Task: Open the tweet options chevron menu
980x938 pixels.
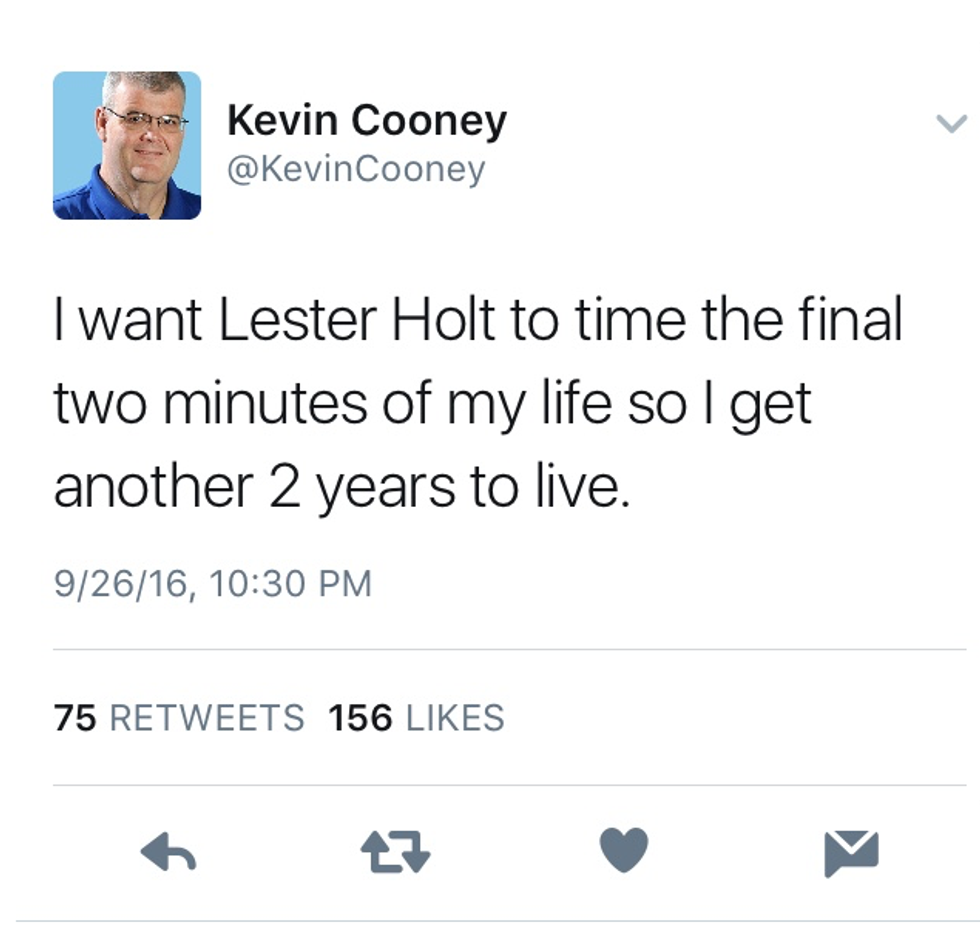Action: click(x=950, y=123)
